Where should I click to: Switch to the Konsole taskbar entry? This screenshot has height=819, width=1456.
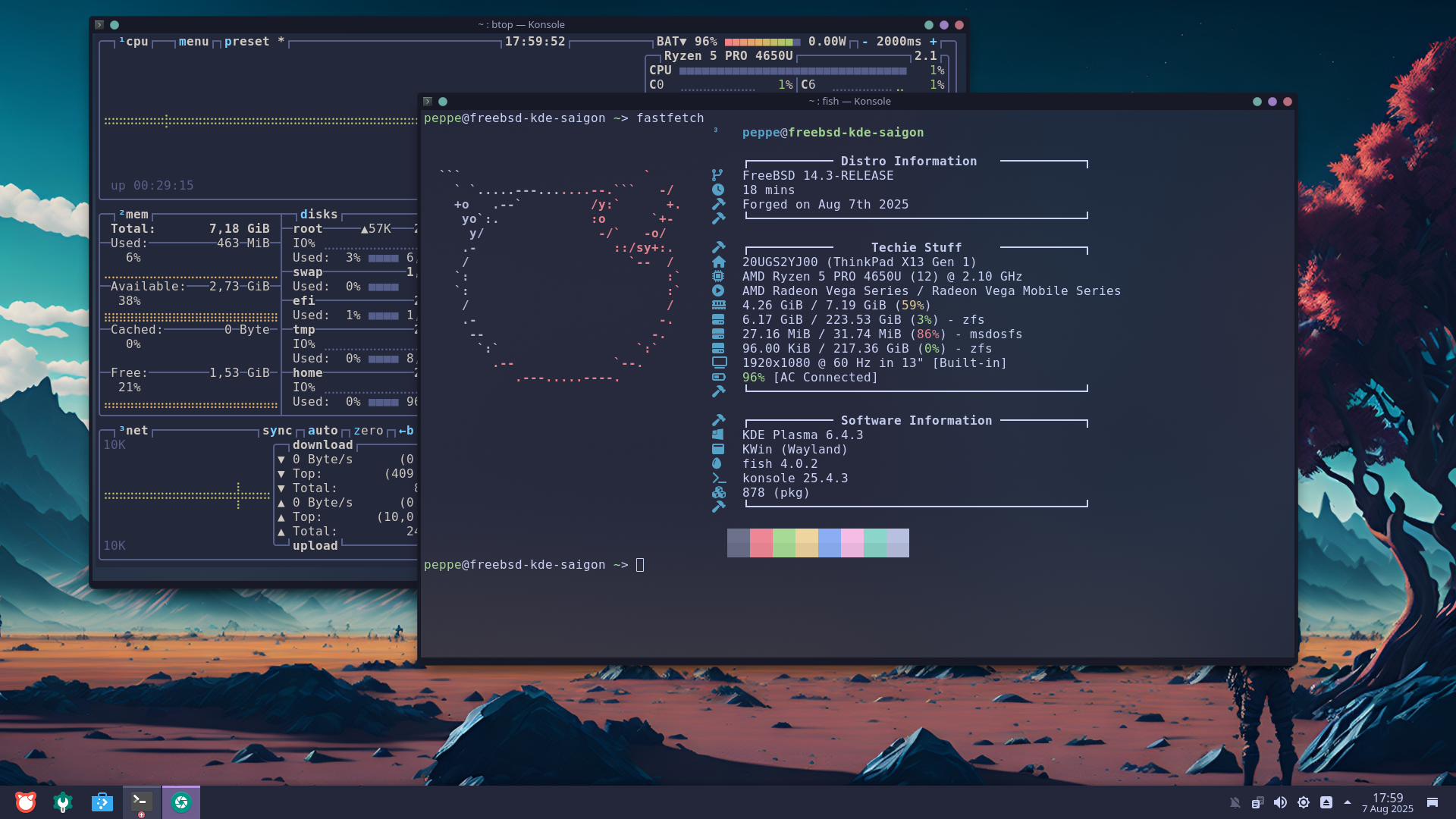141,802
